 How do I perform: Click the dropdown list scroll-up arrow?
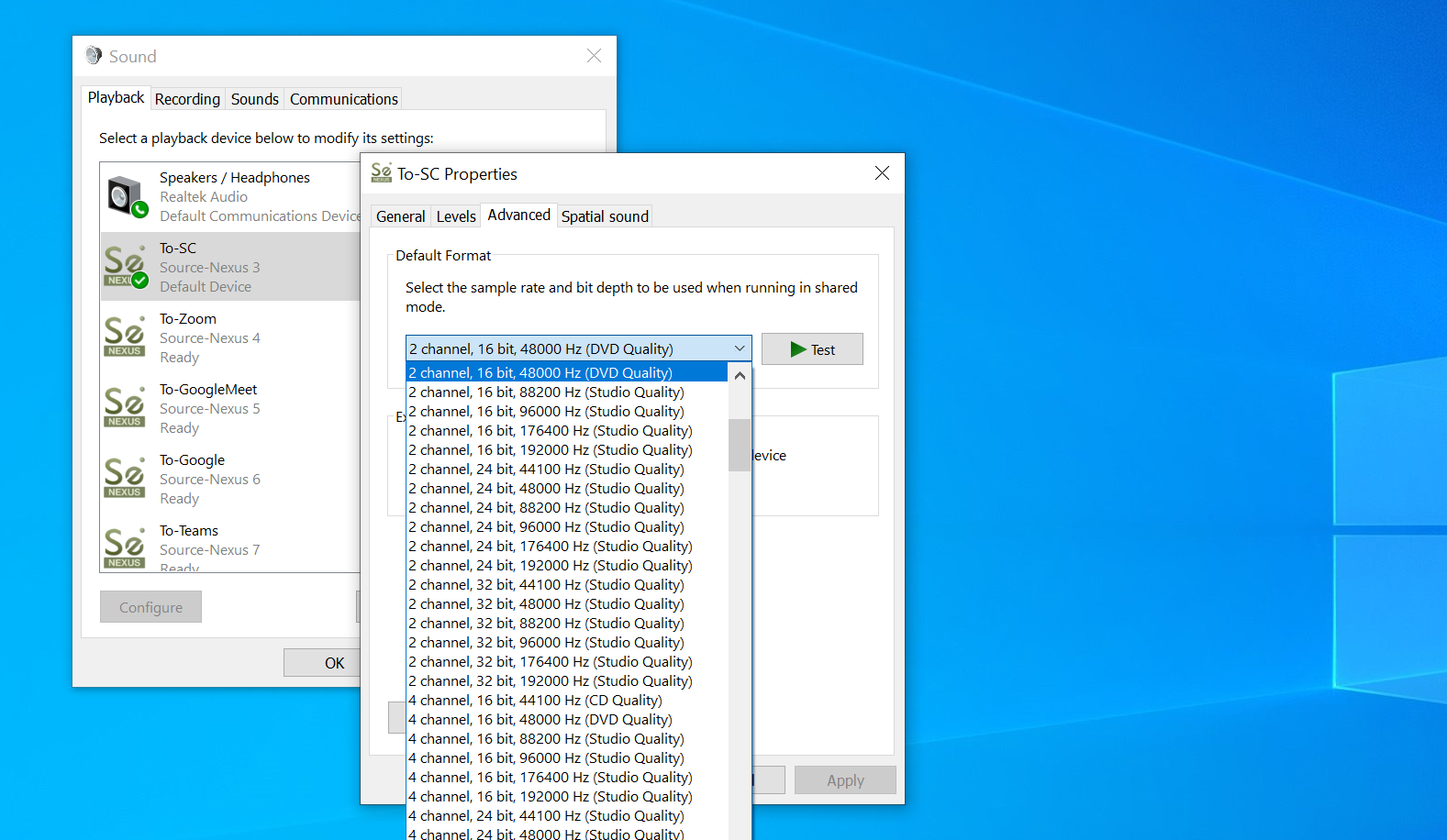[740, 375]
